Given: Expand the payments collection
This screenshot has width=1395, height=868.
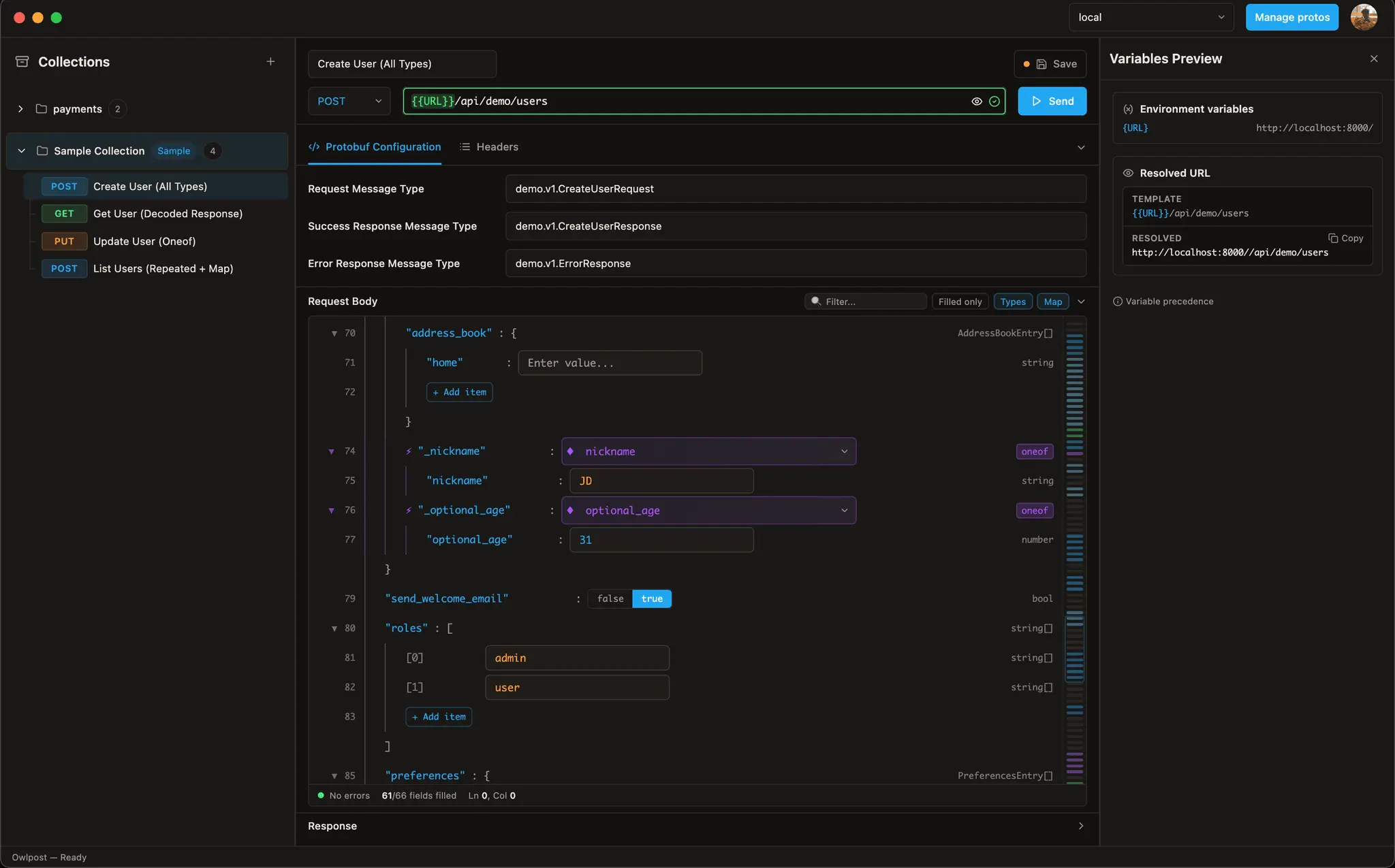Looking at the screenshot, I should [x=20, y=109].
